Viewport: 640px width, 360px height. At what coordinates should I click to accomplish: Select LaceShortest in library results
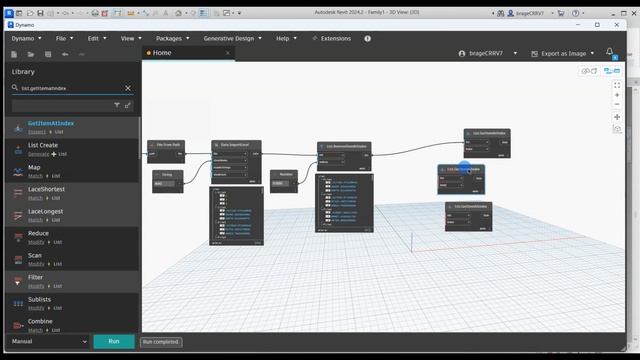(x=72, y=193)
